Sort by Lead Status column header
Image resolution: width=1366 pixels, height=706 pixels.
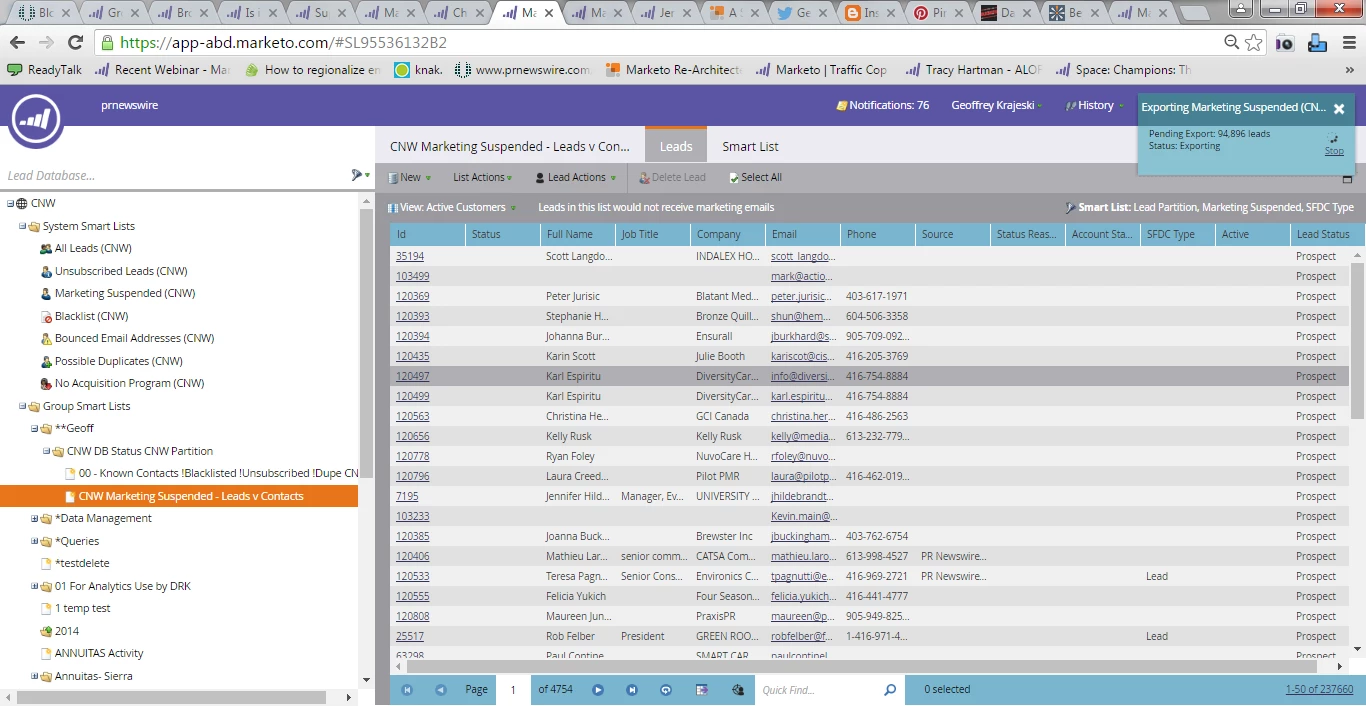pyautogui.click(x=1327, y=234)
